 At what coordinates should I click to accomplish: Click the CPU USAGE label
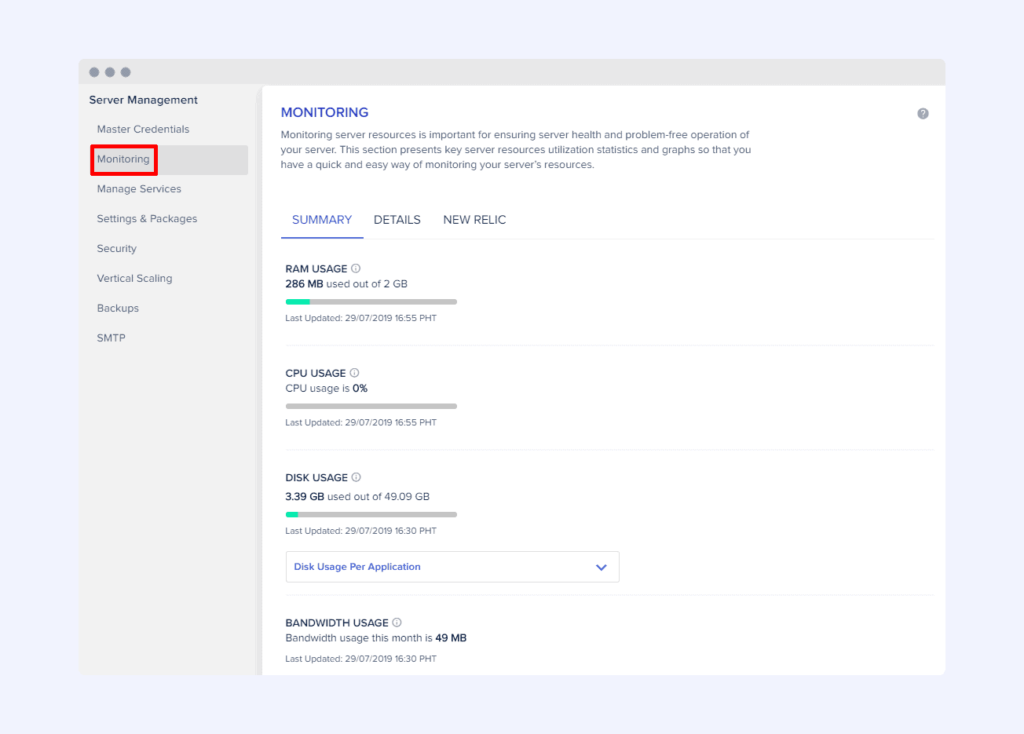tap(315, 373)
